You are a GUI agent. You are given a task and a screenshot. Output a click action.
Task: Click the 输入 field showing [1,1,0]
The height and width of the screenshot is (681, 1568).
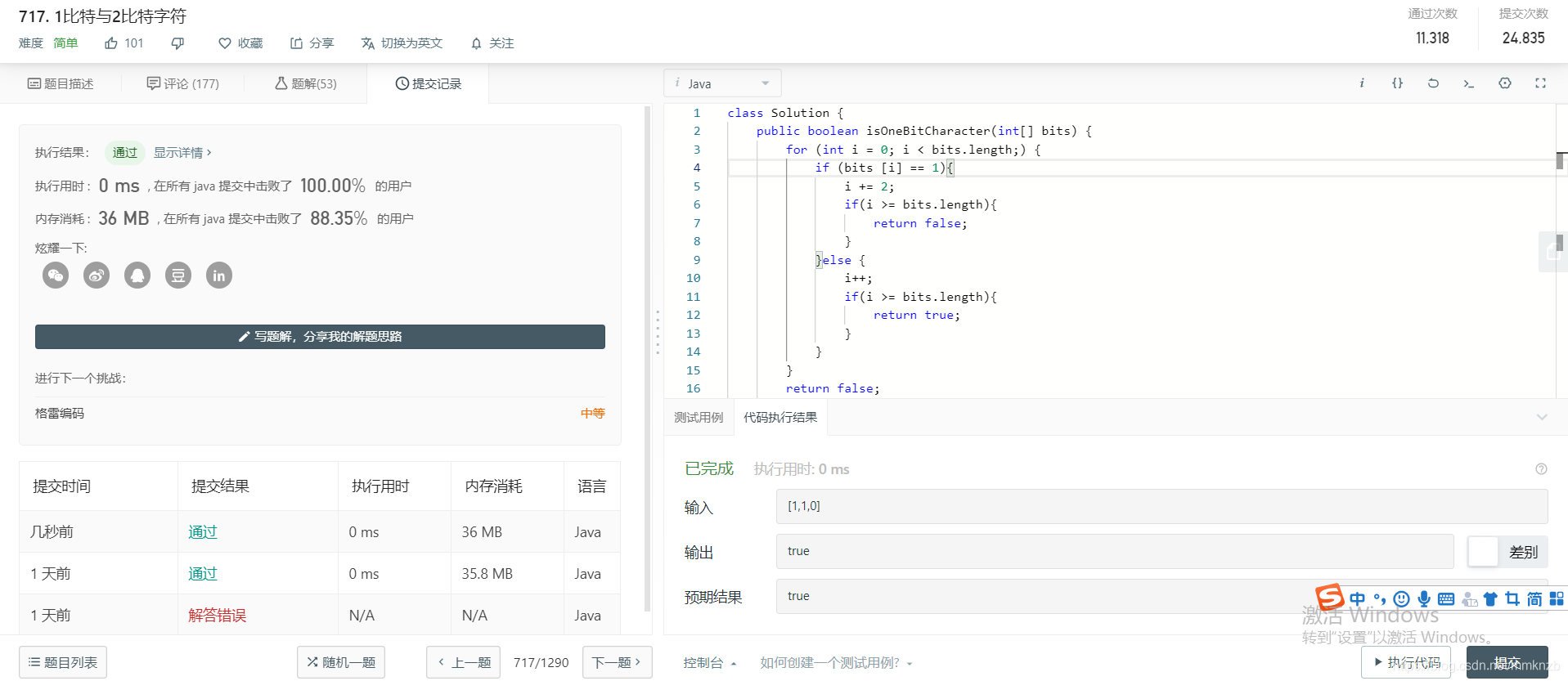[x=1161, y=506]
